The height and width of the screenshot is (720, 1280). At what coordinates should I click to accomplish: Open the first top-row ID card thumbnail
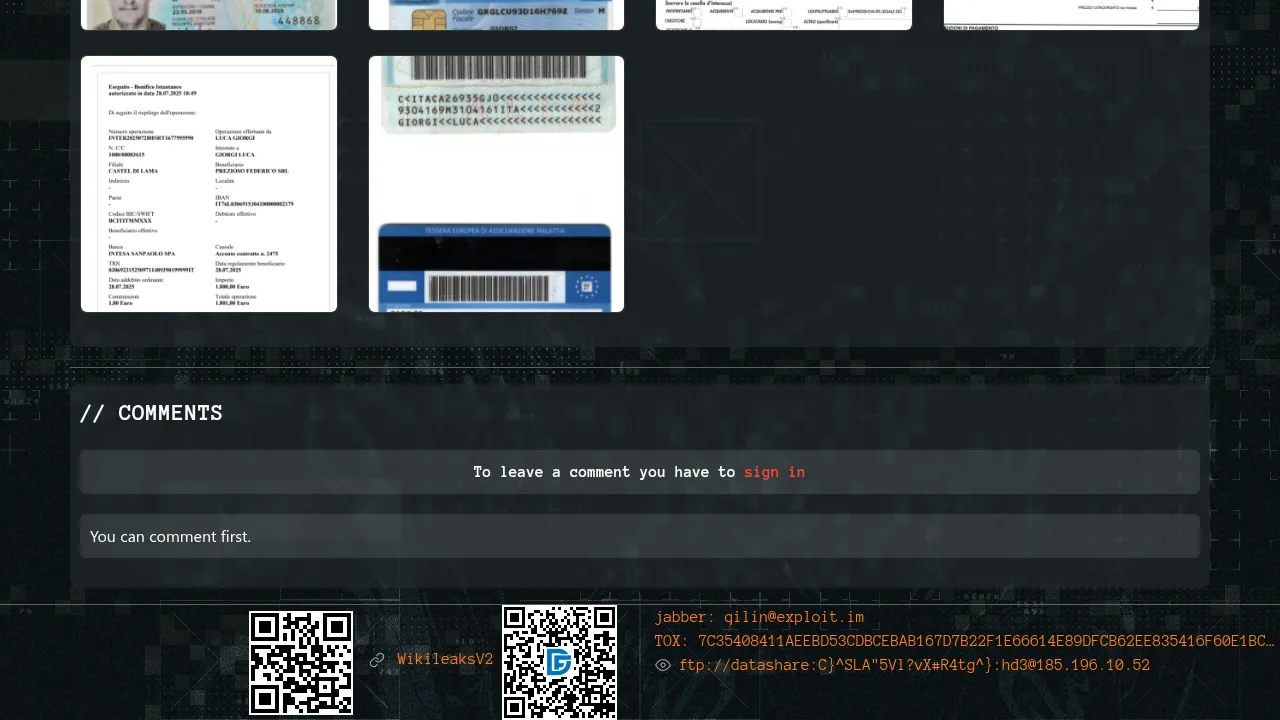(x=209, y=14)
